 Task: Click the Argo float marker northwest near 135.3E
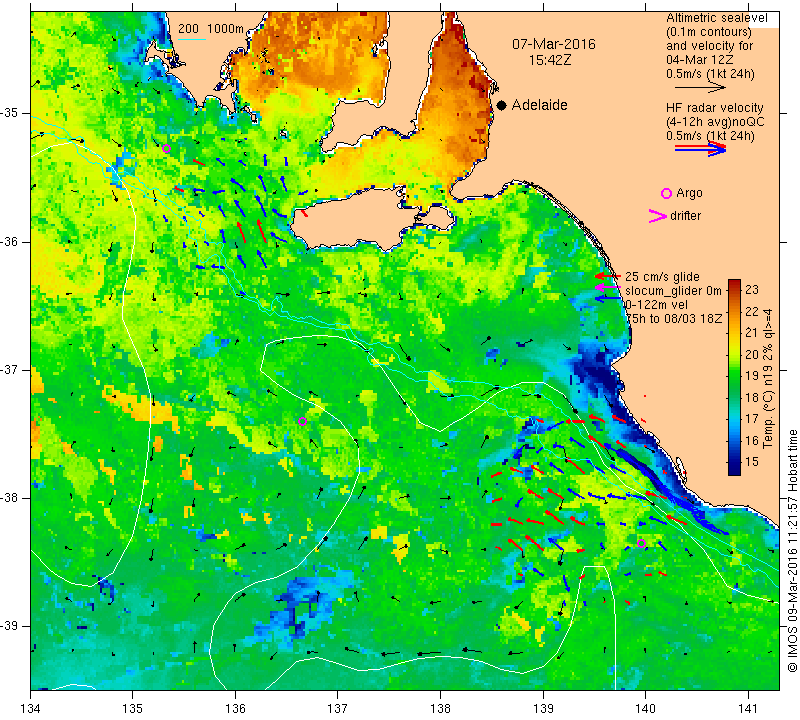point(166,148)
